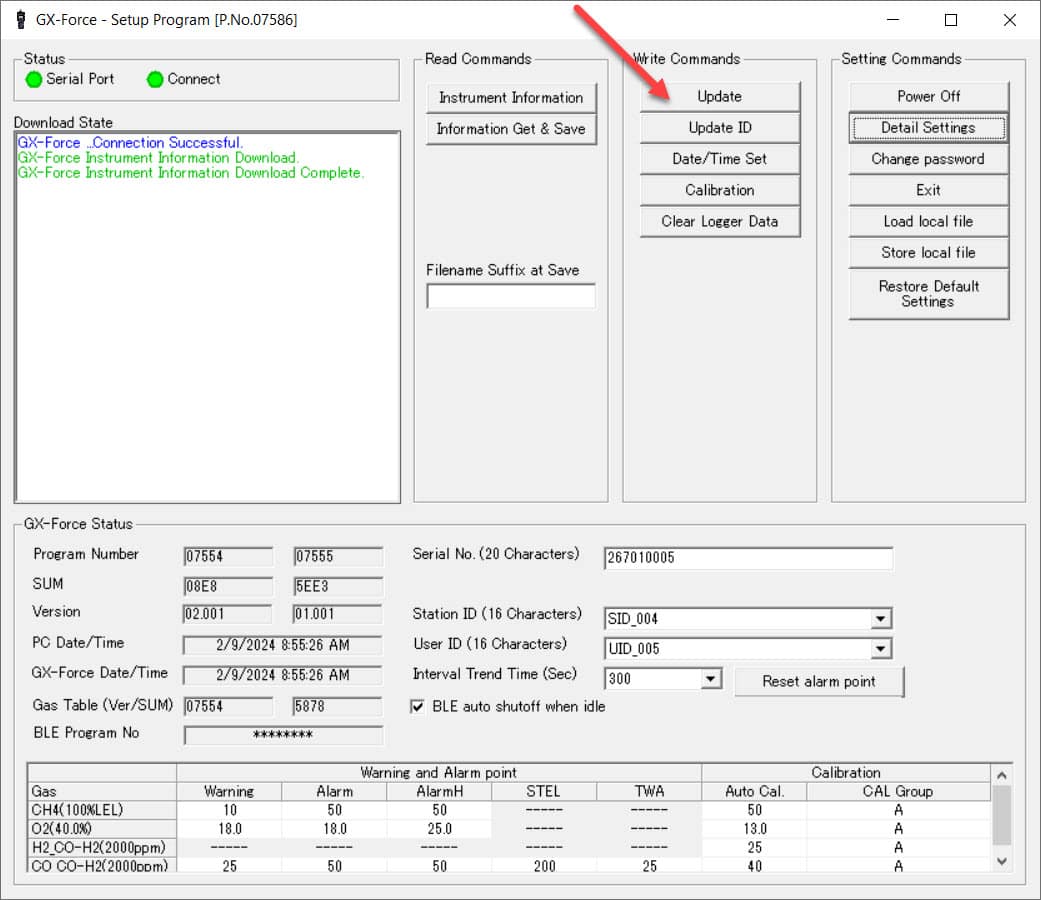Change the password
Image resolution: width=1041 pixels, height=900 pixels.
click(x=926, y=158)
